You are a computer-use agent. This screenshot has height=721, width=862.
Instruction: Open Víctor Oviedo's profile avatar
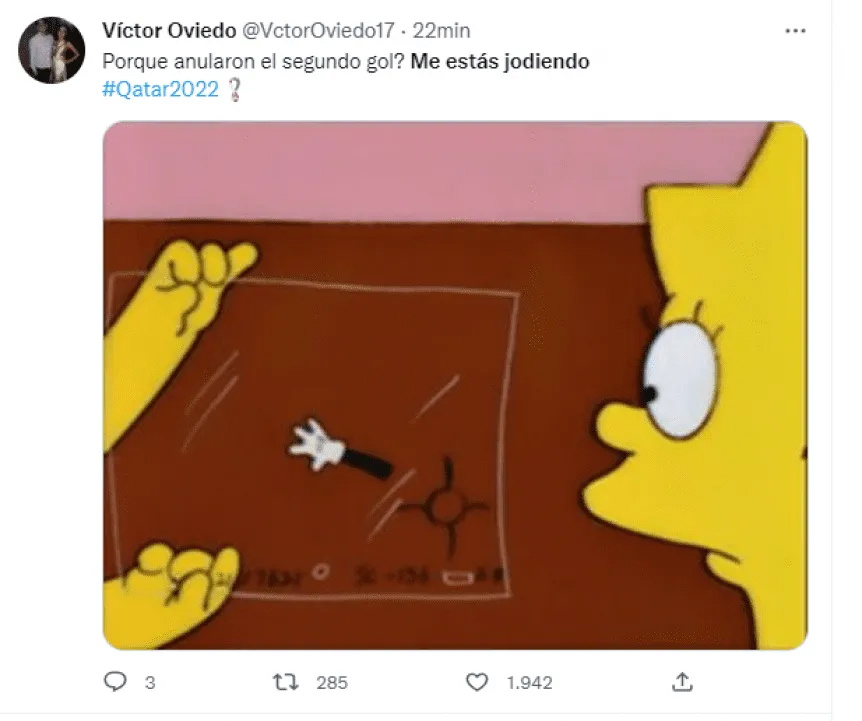(x=52, y=50)
